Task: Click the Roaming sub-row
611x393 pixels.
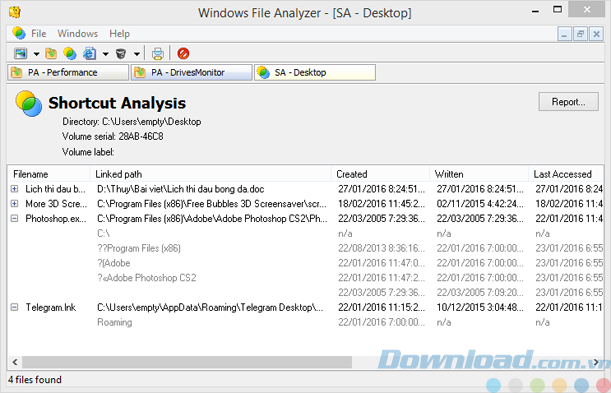Action: click(115, 323)
